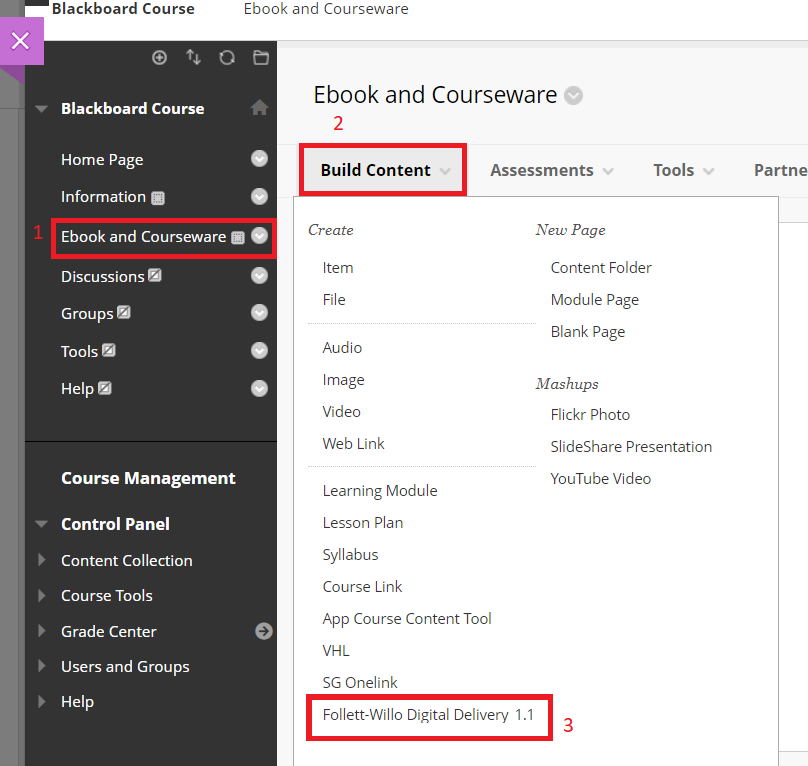Click the reorder menu items arrows icon

[193, 57]
